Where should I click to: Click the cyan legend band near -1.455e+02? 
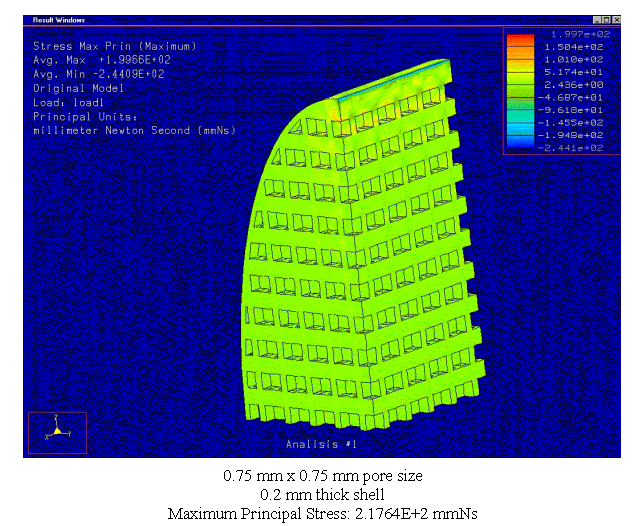(x=520, y=122)
